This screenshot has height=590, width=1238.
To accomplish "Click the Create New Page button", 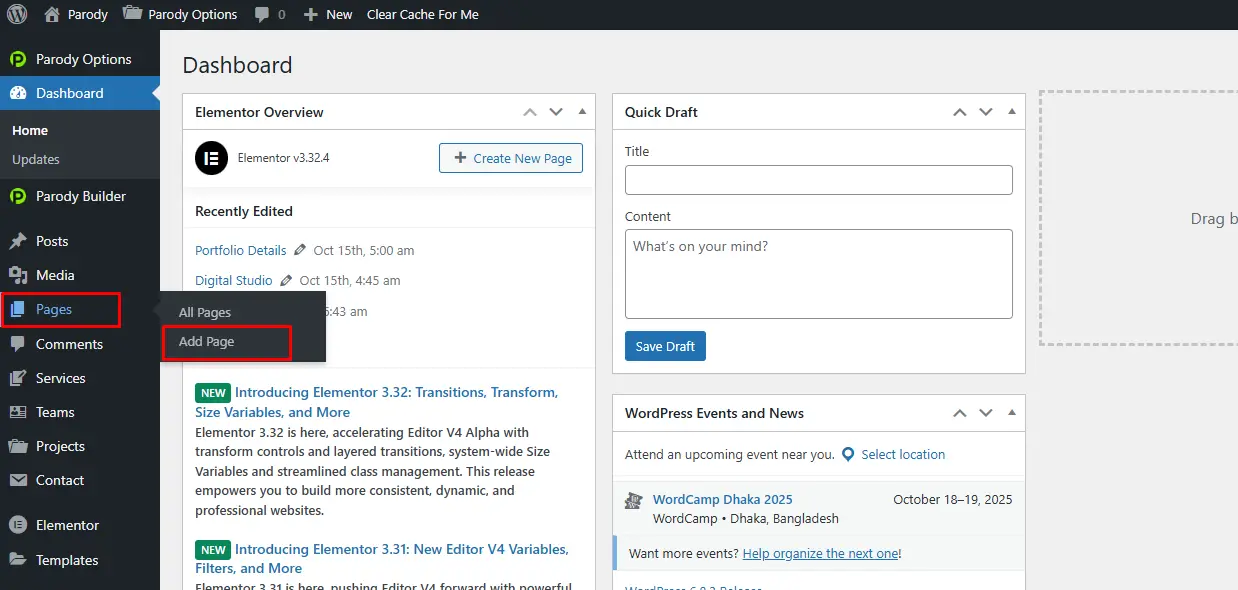I will (511, 158).
